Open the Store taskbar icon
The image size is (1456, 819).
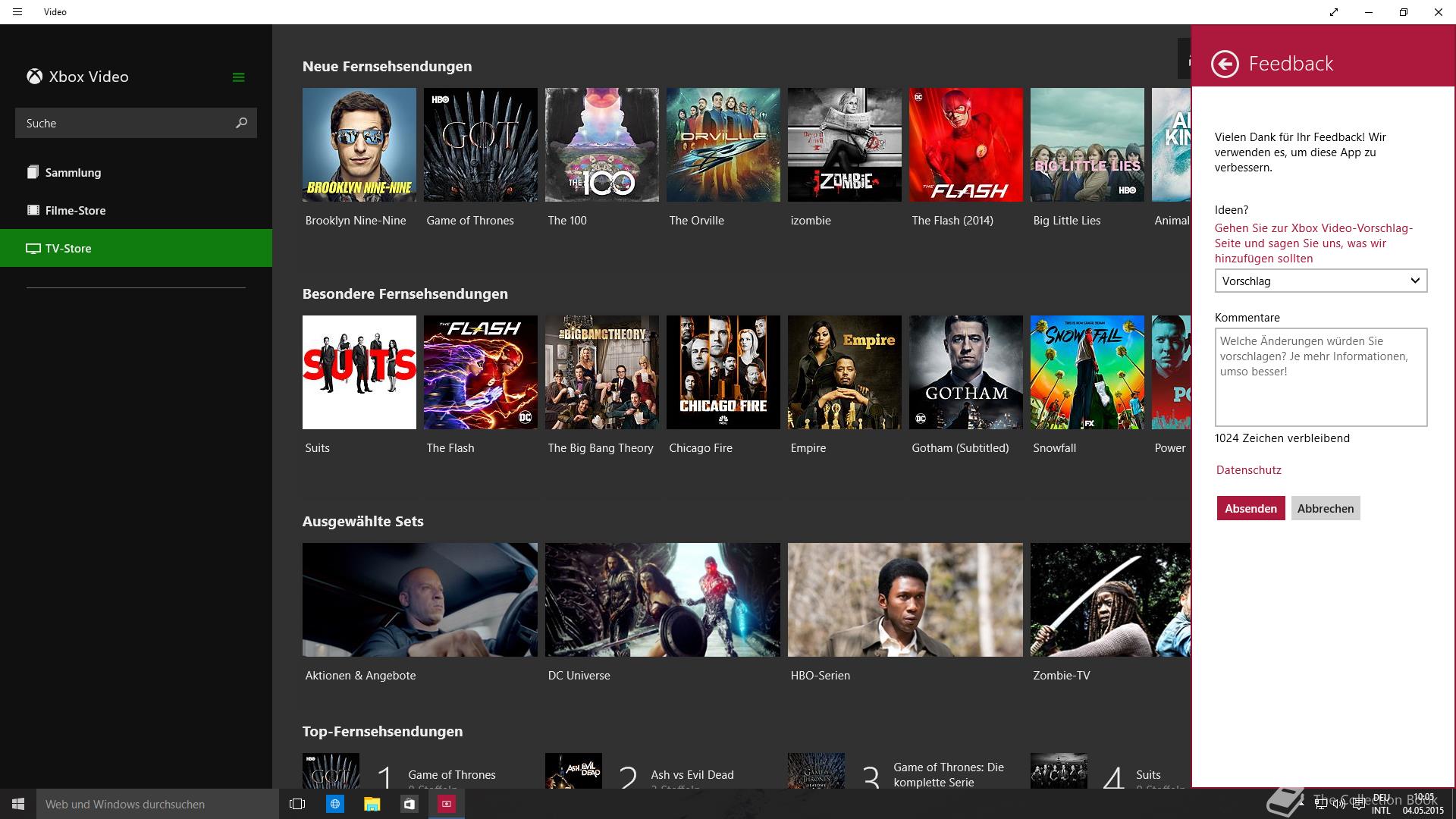click(x=409, y=804)
